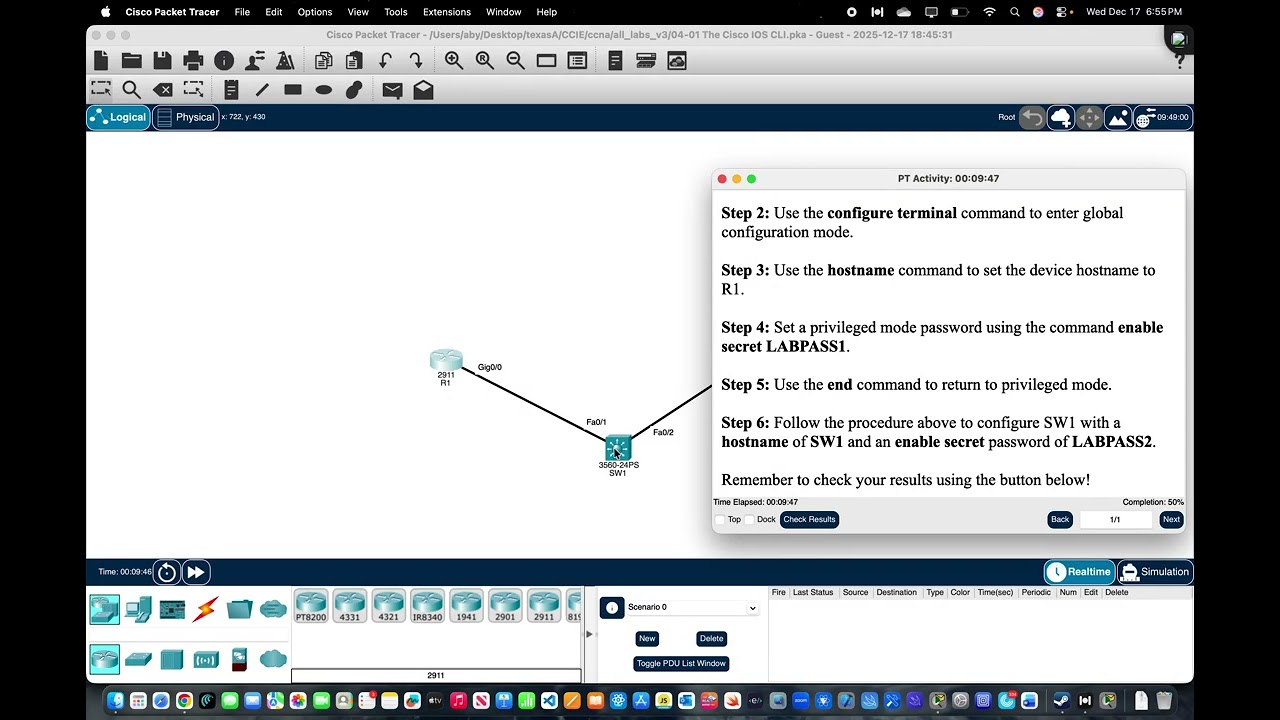Open the Tools menu
1280x720 pixels.
click(396, 12)
